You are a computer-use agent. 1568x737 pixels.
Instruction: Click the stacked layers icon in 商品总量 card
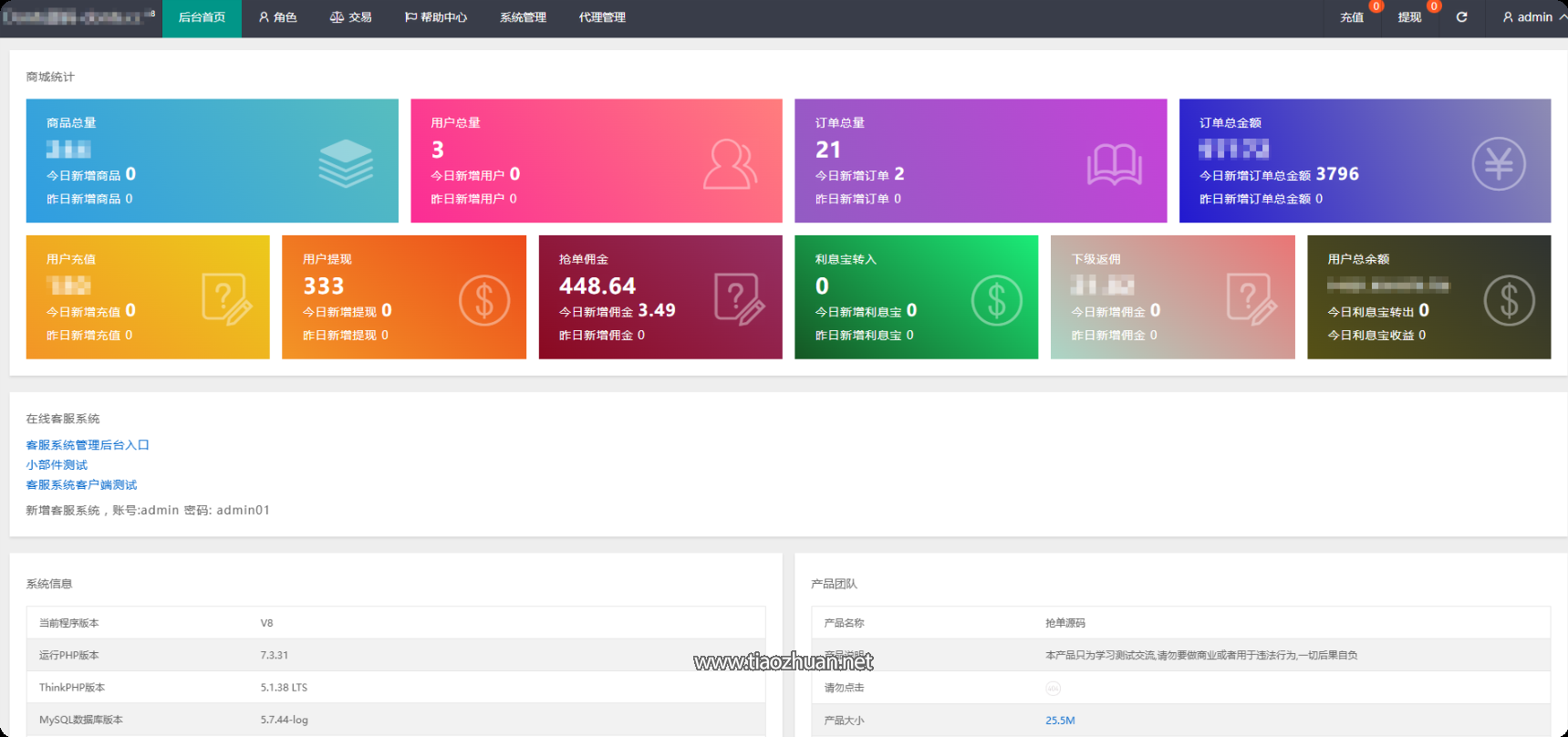346,164
